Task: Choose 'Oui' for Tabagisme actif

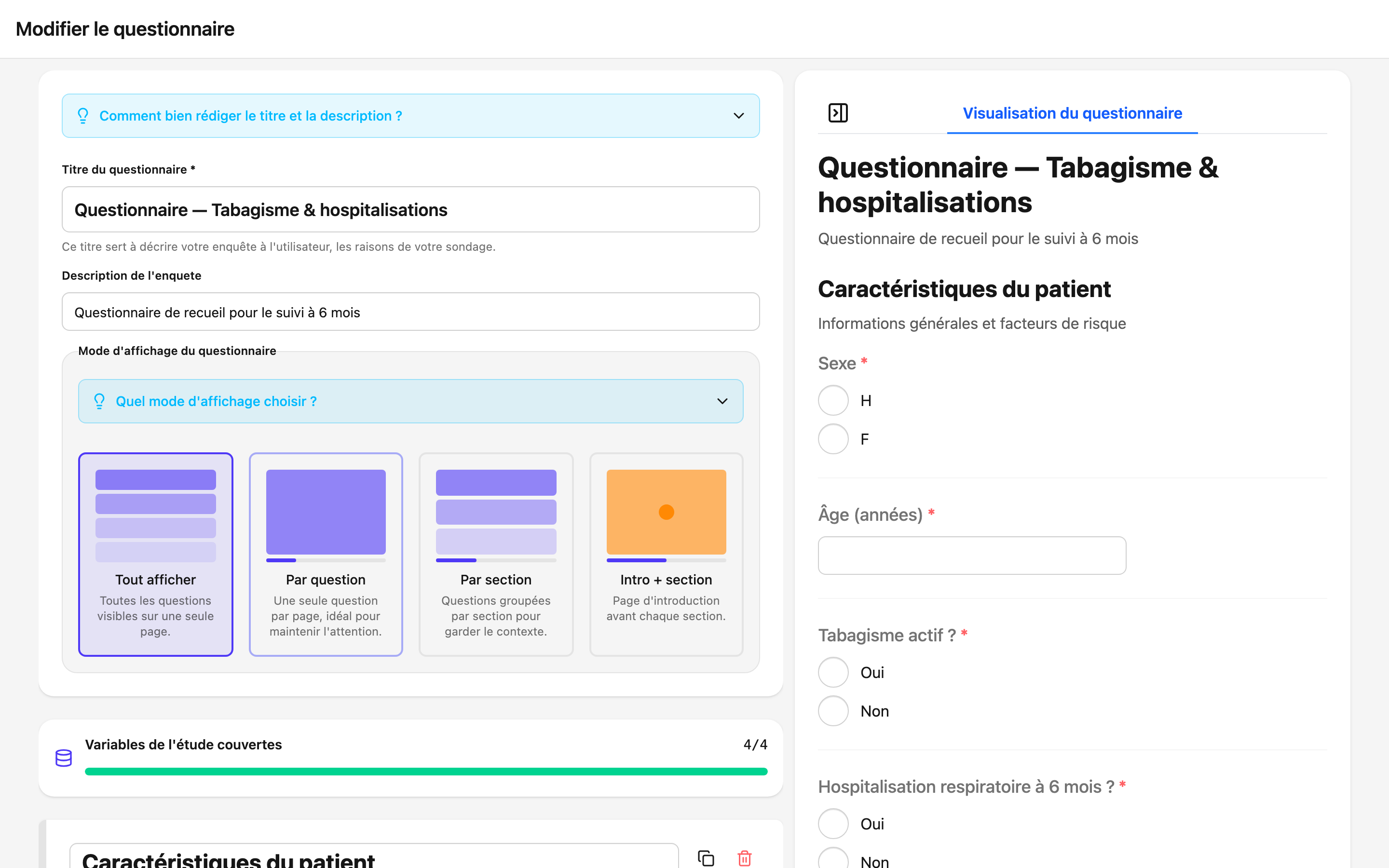Action: [x=833, y=672]
